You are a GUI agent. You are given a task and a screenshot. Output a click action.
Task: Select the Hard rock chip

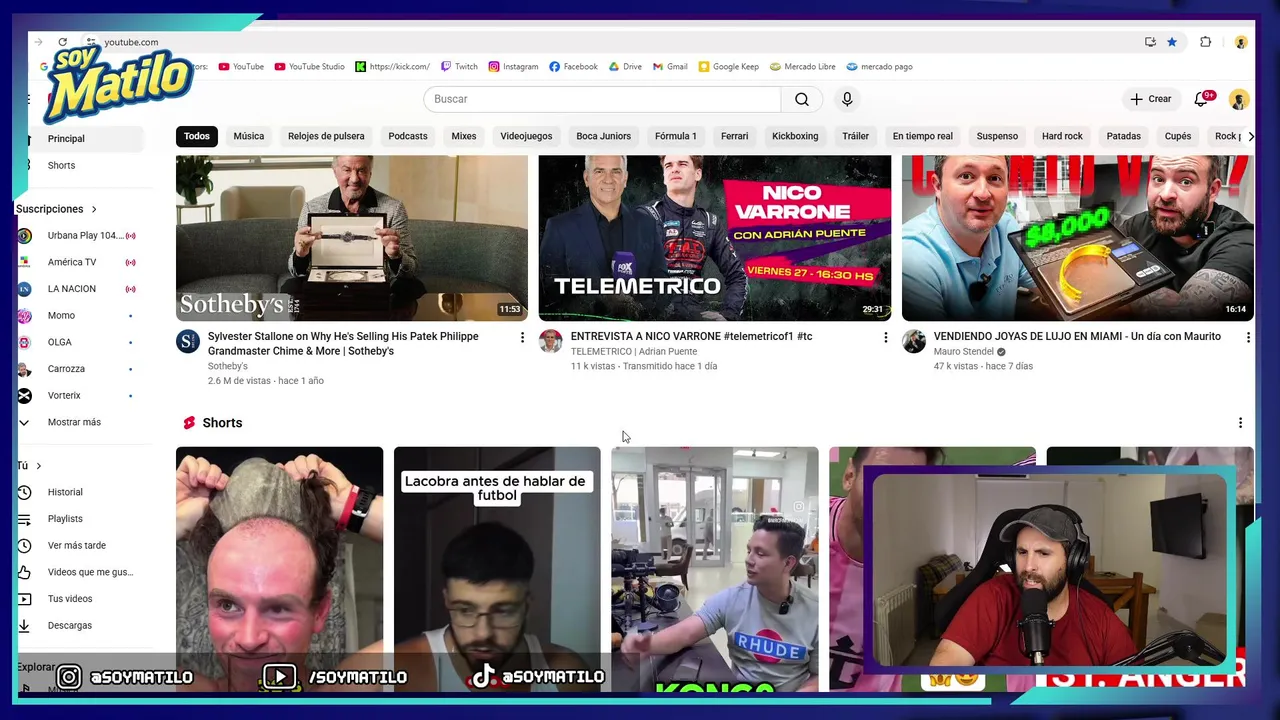[1062, 136]
